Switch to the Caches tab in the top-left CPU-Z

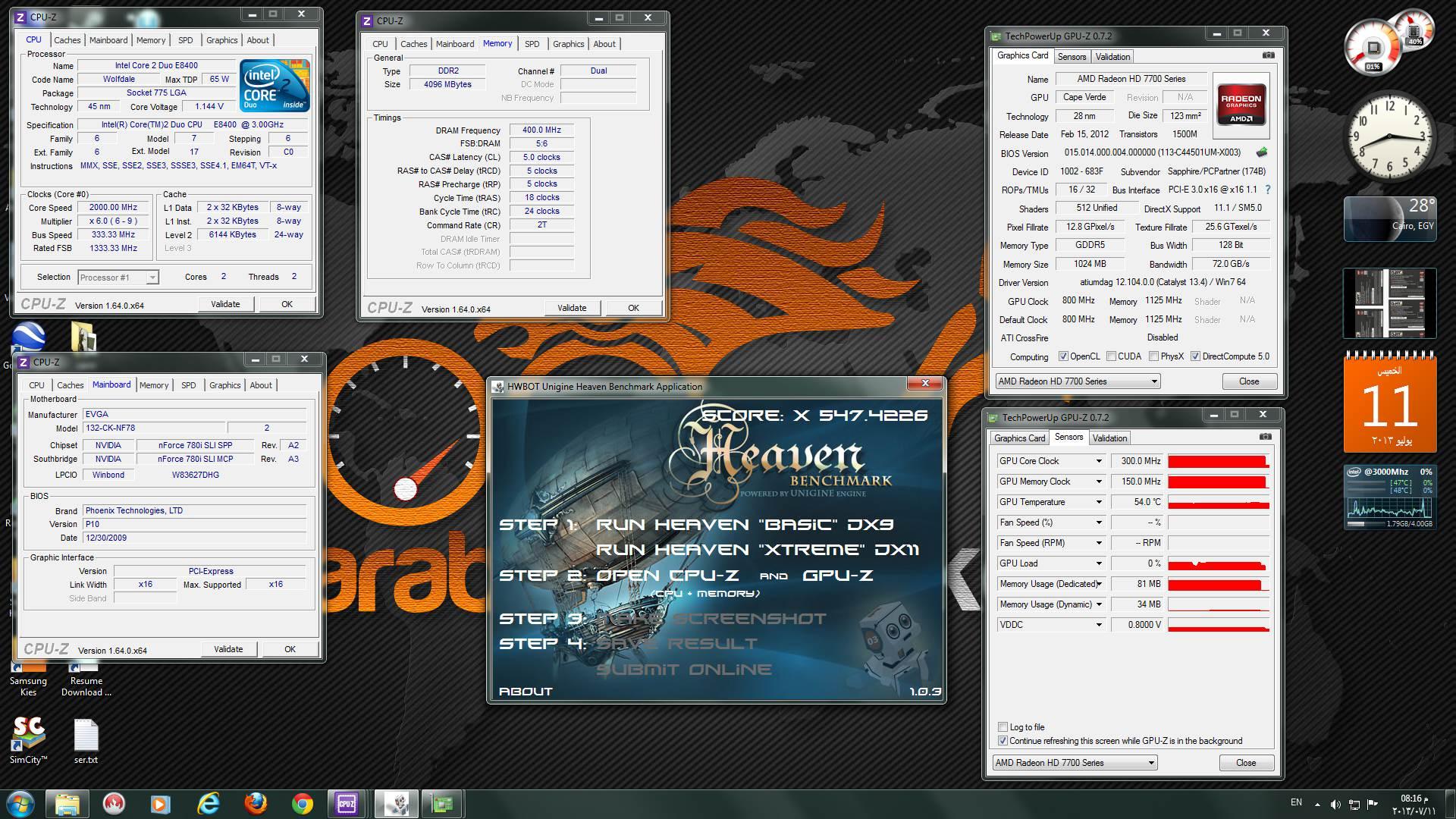click(67, 40)
